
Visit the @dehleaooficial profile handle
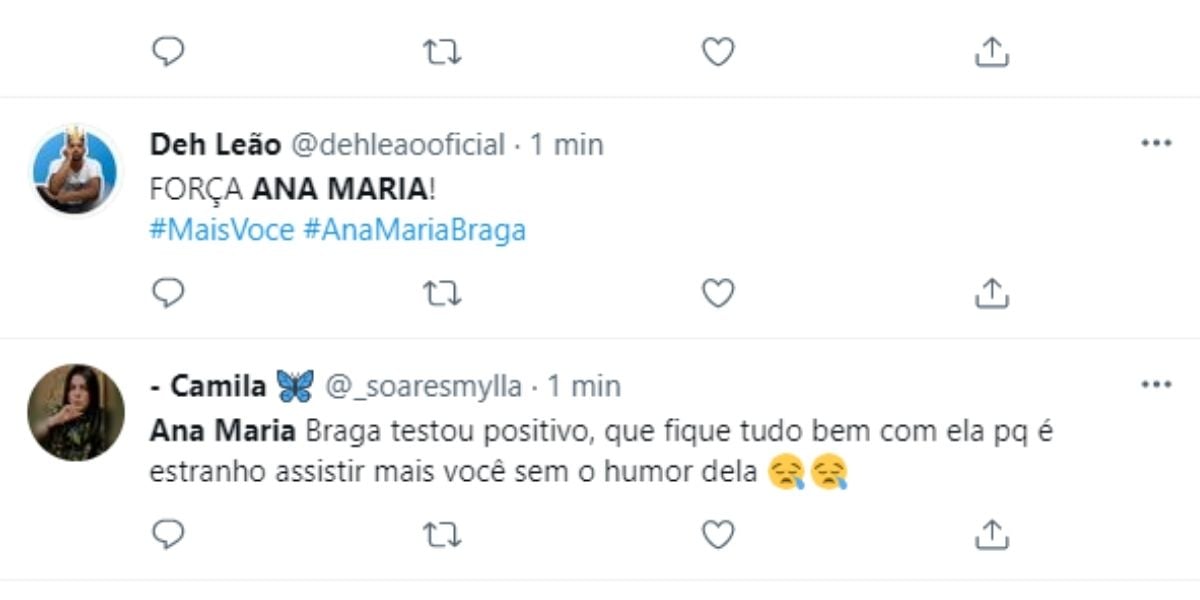[397, 145]
